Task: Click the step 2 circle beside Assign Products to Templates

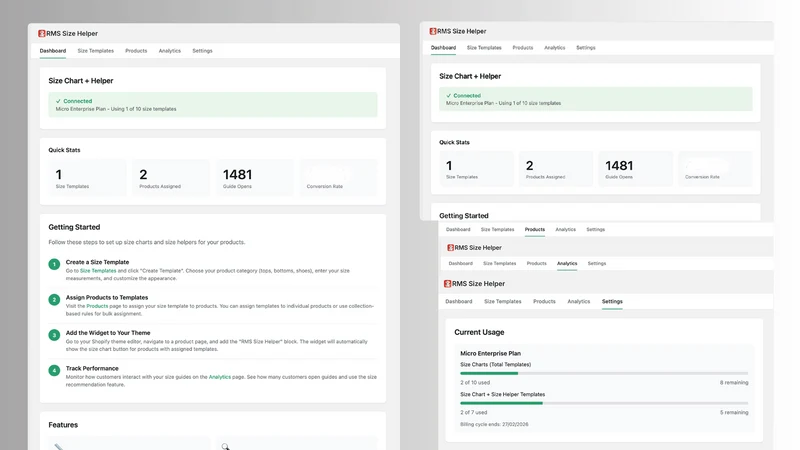Action: (x=54, y=299)
